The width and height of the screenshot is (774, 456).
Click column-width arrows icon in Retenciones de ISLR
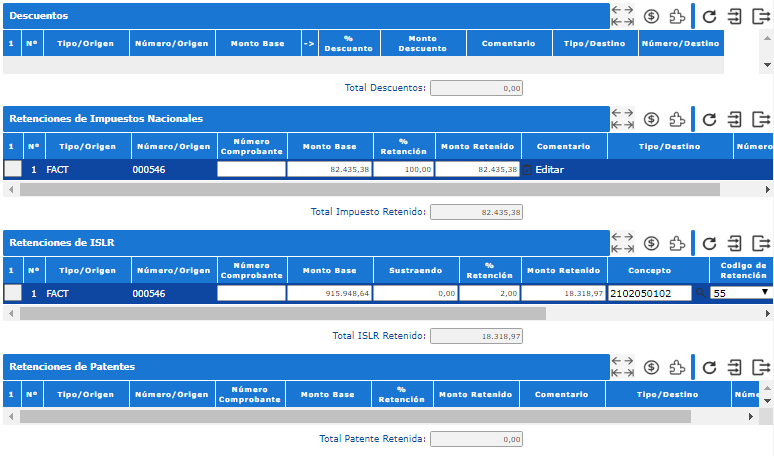622,243
